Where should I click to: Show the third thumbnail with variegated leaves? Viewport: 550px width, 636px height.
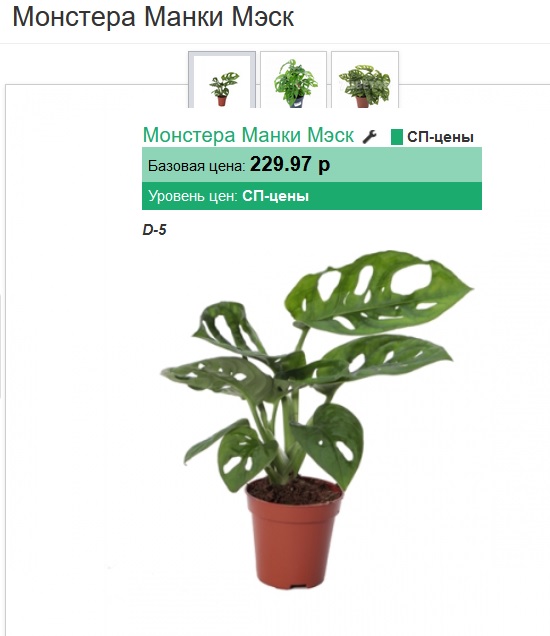pyautogui.click(x=365, y=80)
